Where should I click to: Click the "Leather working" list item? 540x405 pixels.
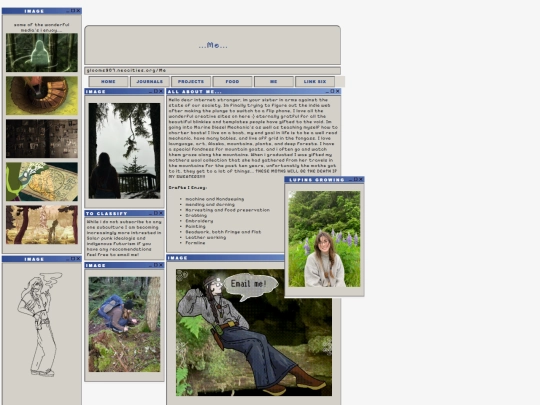[x=206, y=238]
